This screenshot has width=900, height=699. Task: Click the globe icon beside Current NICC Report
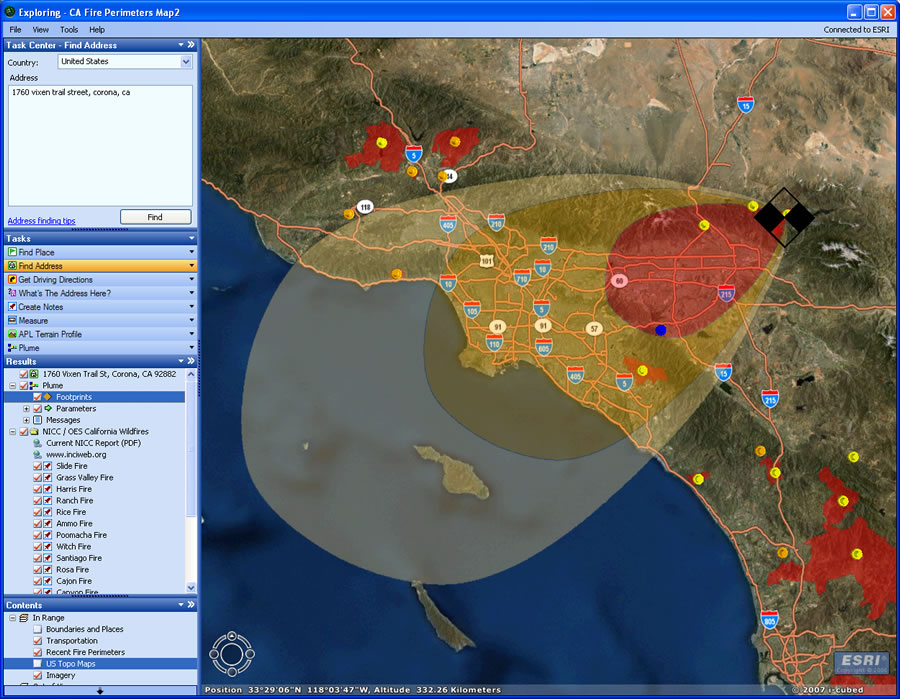click(x=38, y=443)
